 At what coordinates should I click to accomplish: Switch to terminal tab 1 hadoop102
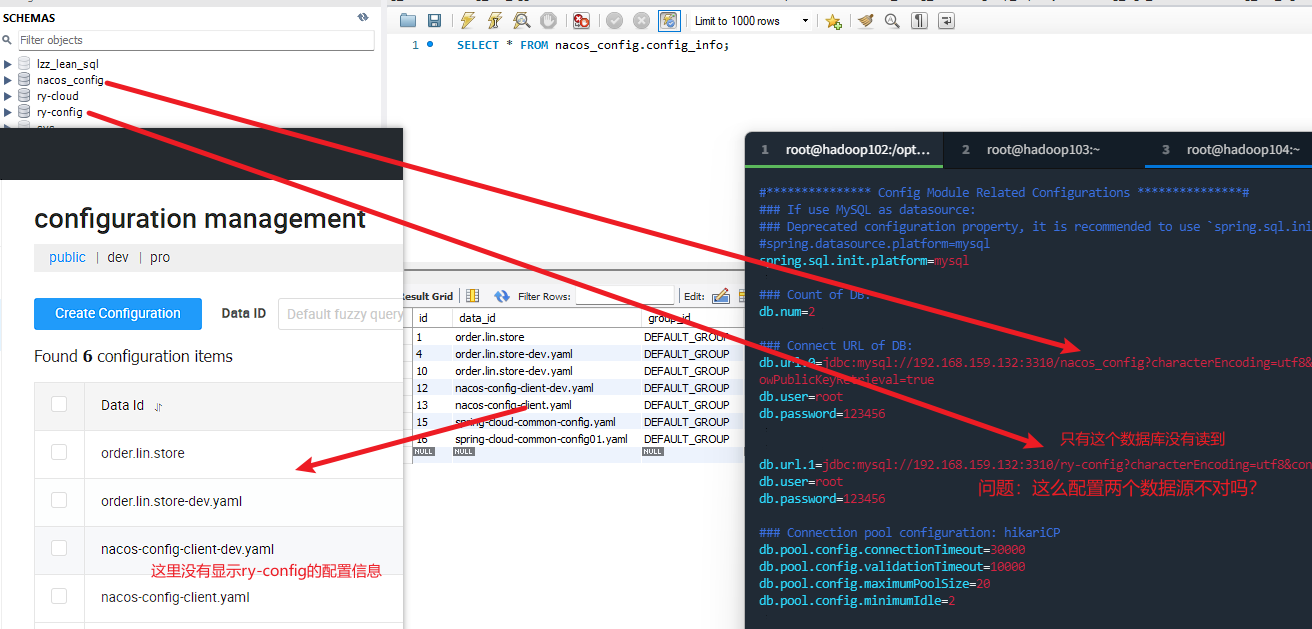(x=844, y=149)
